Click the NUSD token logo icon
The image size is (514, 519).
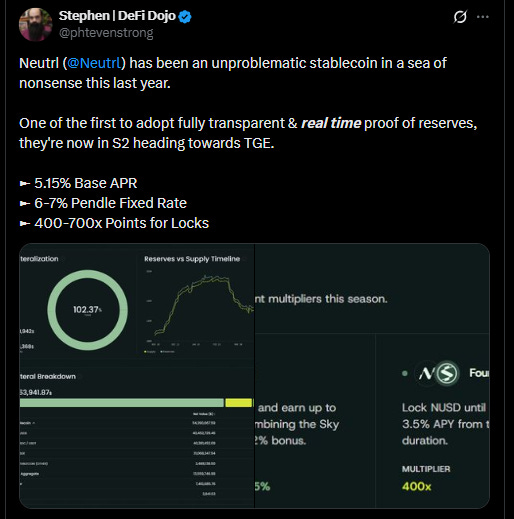click(x=447, y=373)
